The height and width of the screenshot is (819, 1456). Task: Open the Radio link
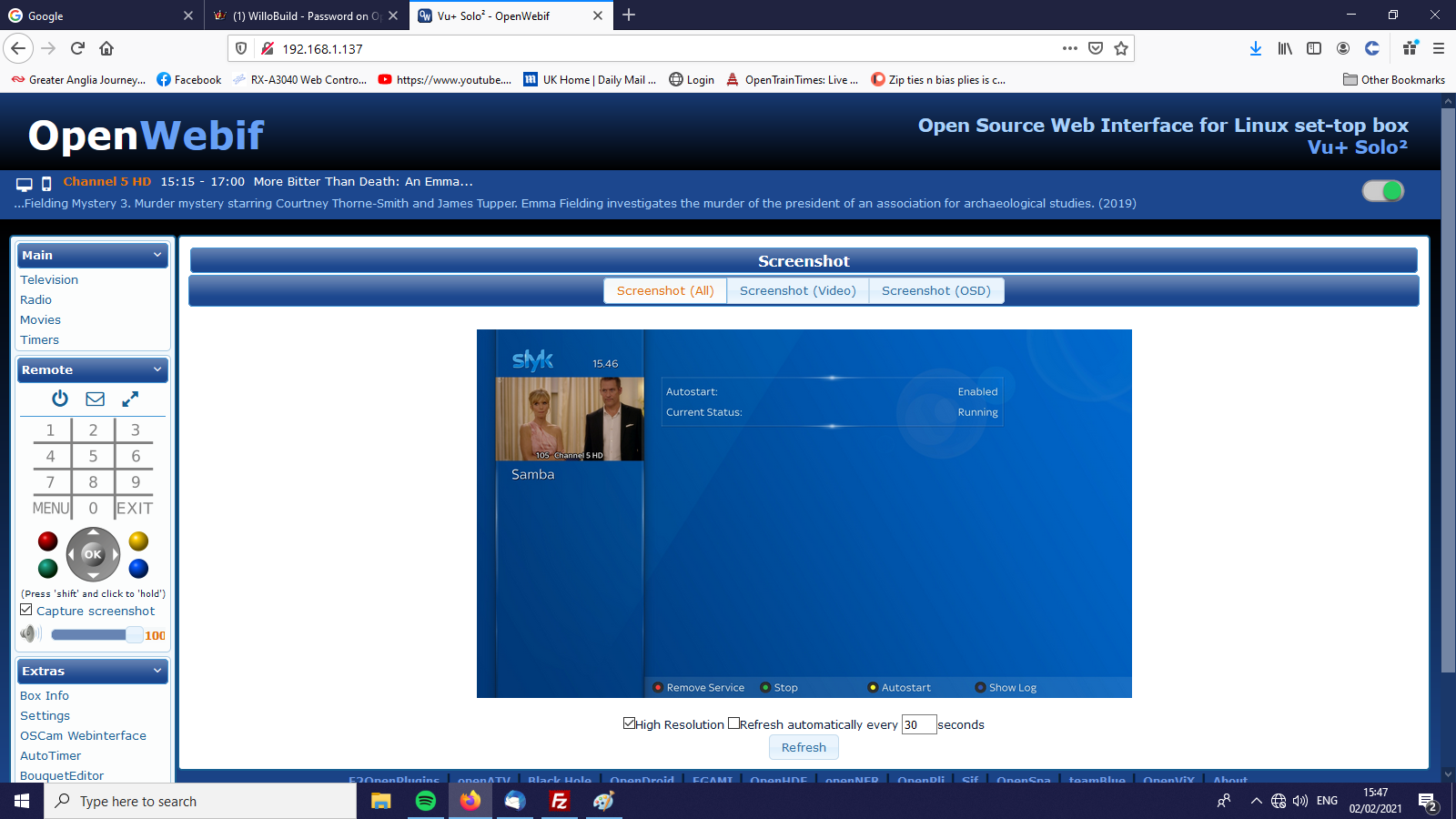[x=36, y=299]
